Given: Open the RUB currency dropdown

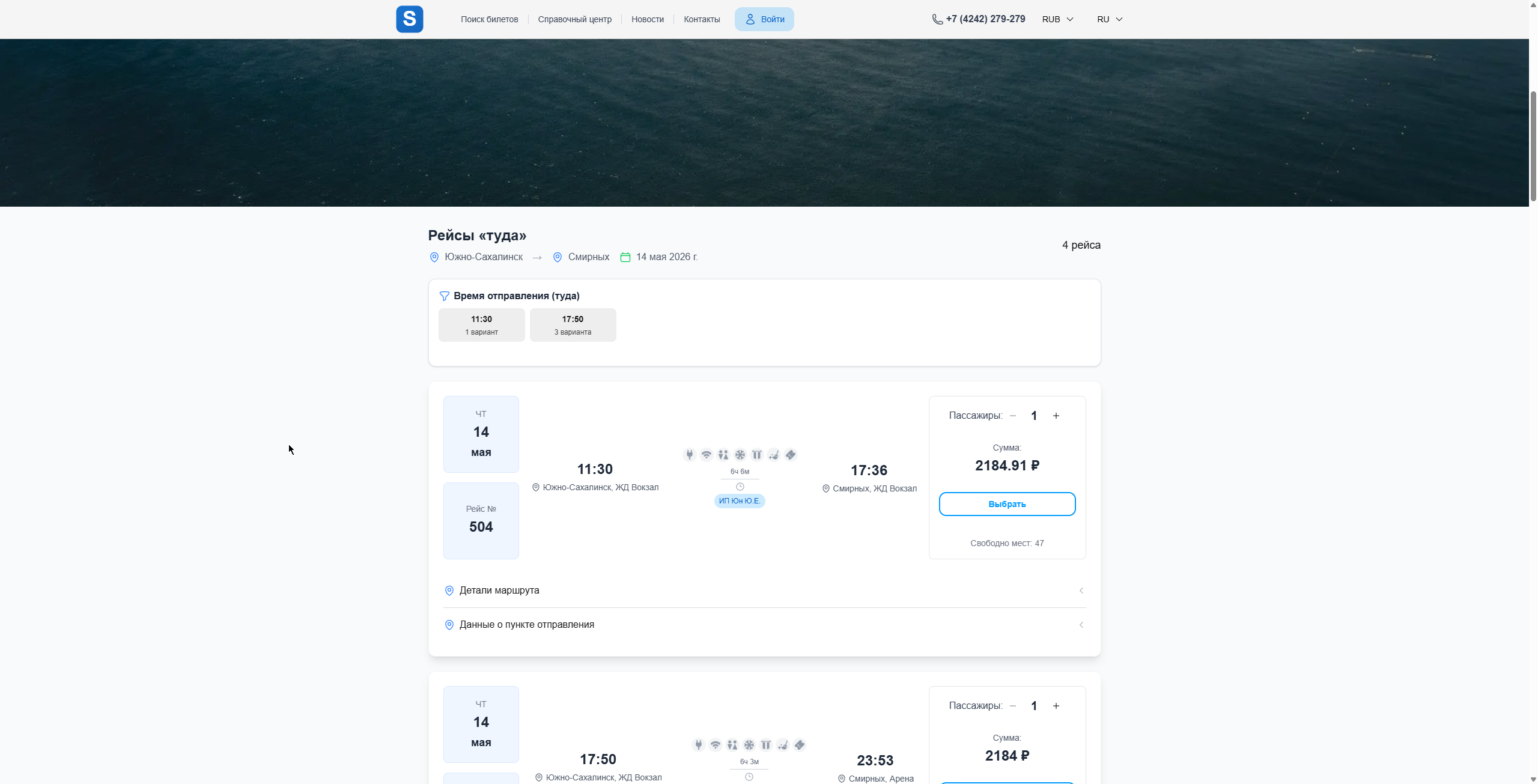Looking at the screenshot, I should pos(1057,19).
